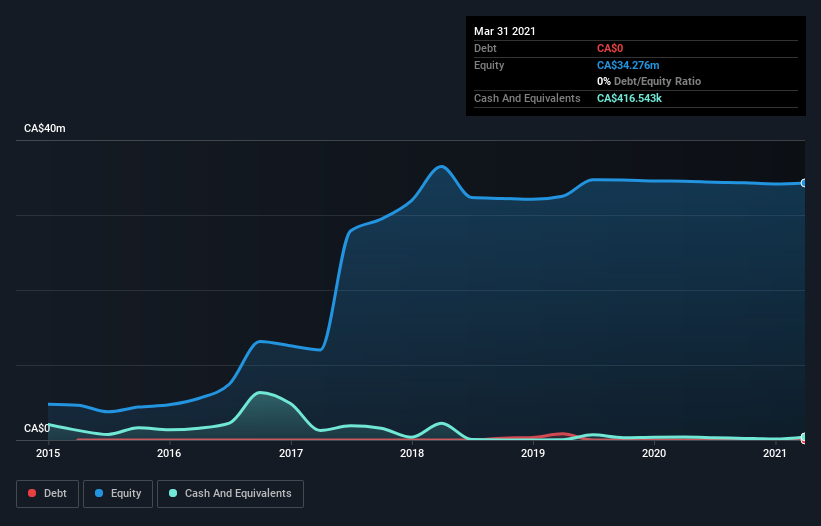Click the 0% Debt/Equity Ratio text
This screenshot has height=526, width=821.
coord(649,81)
